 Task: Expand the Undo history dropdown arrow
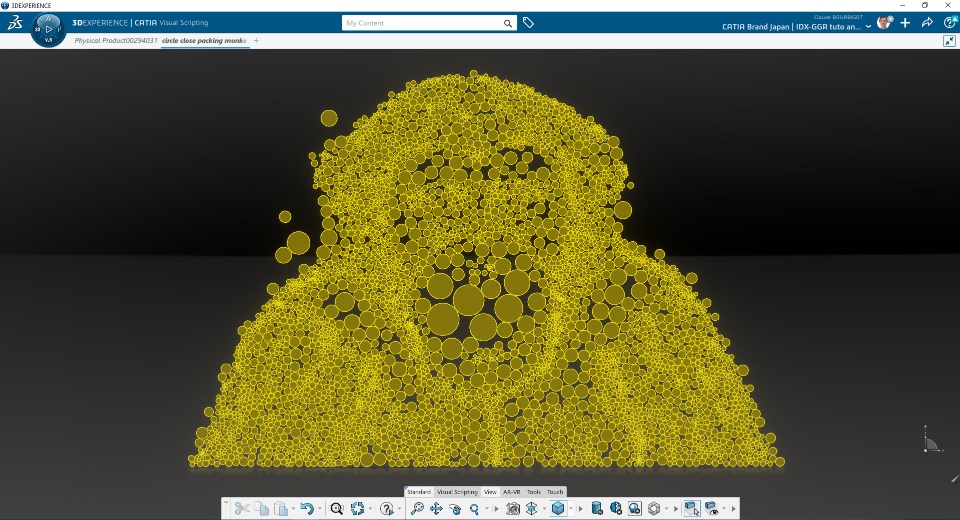click(320, 509)
